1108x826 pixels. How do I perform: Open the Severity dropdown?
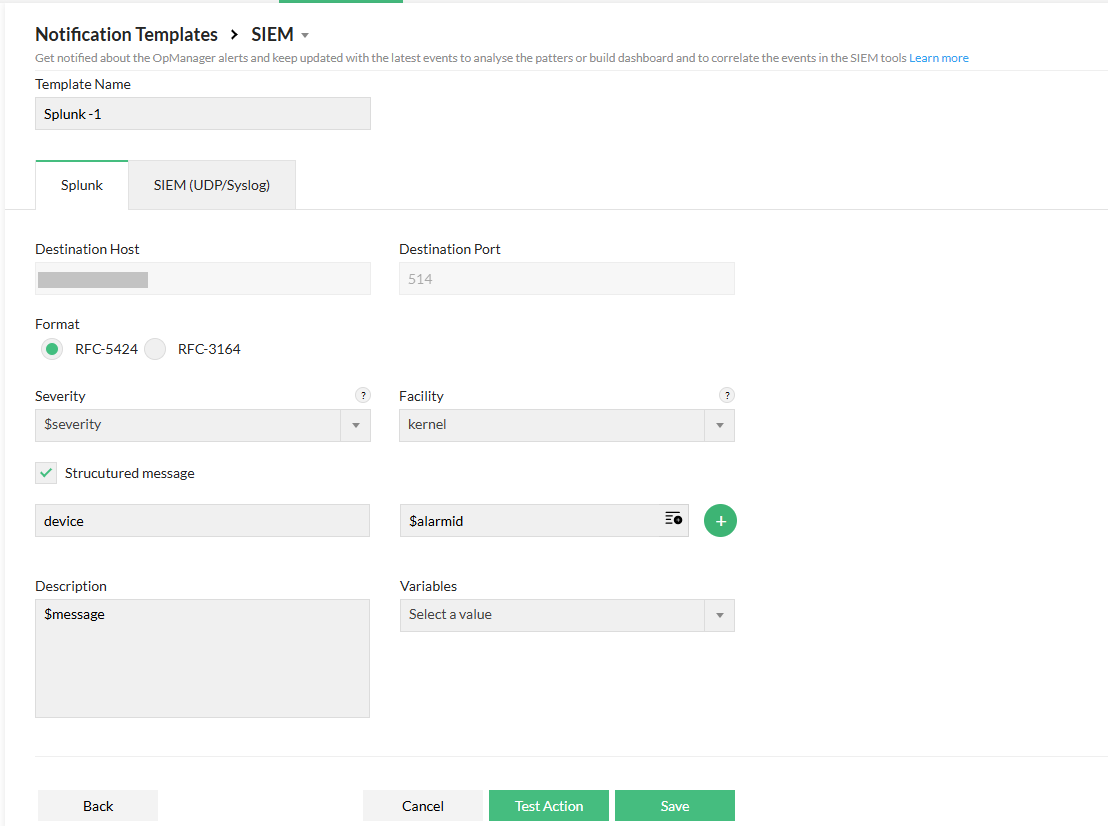[x=356, y=425]
